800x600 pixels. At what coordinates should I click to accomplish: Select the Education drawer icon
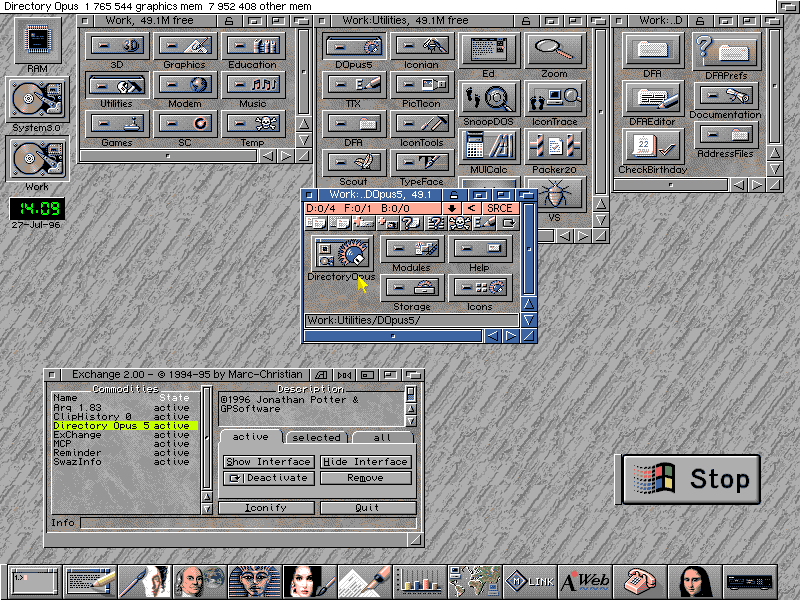tap(253, 46)
